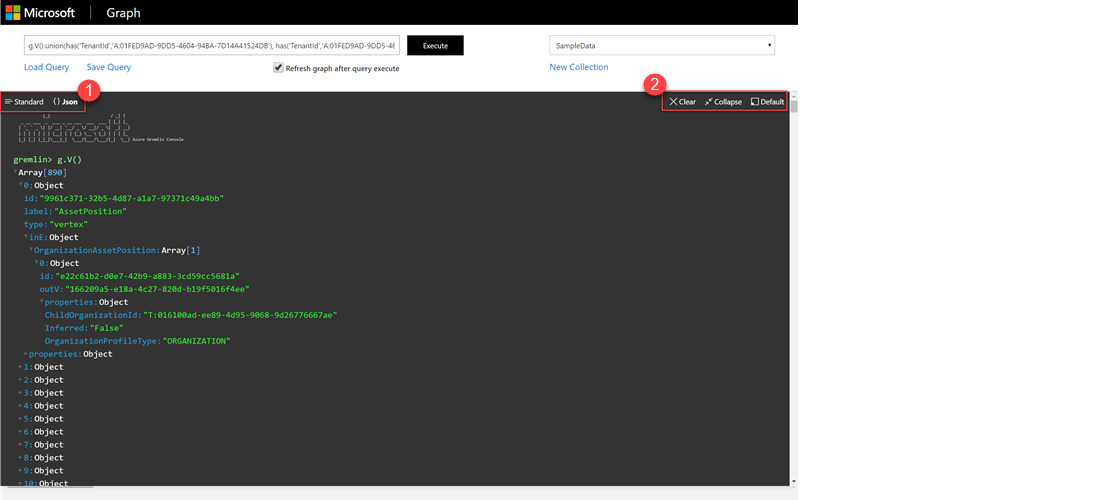This screenshot has width=1100, height=500.
Task: Toggle Refresh graph after query execute
Action: pos(278,68)
